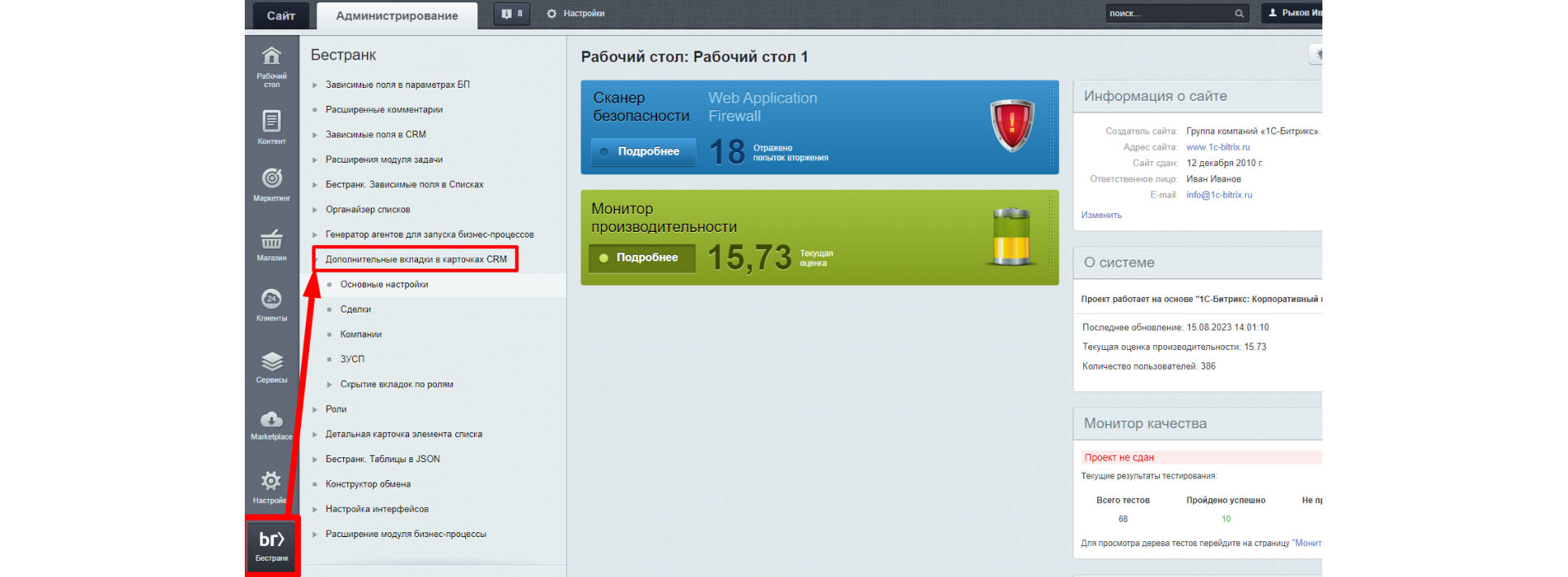This screenshot has width=1568, height=577.
Task: Click the 15,73 performance score
Action: click(749, 257)
